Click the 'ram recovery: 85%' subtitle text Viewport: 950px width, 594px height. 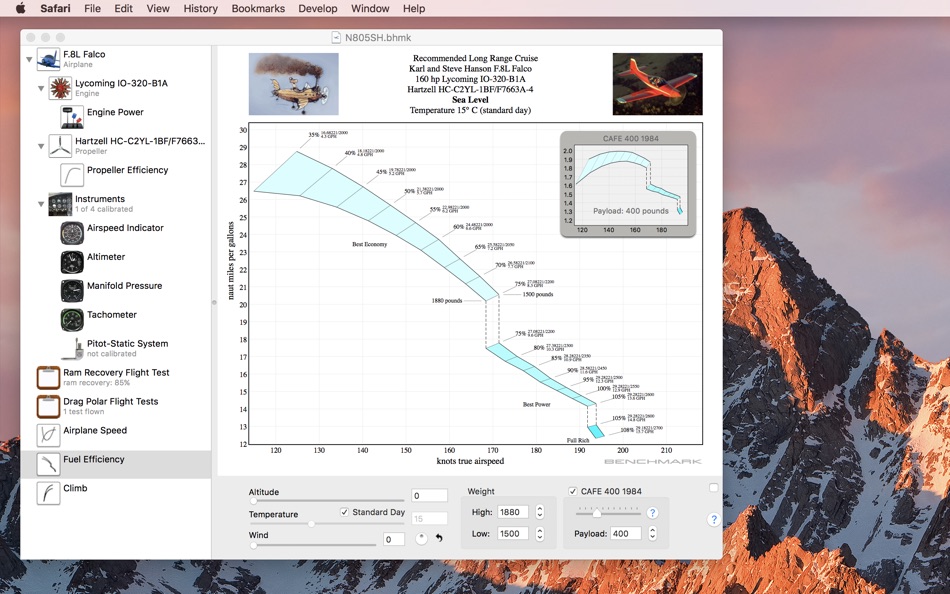pos(96,383)
